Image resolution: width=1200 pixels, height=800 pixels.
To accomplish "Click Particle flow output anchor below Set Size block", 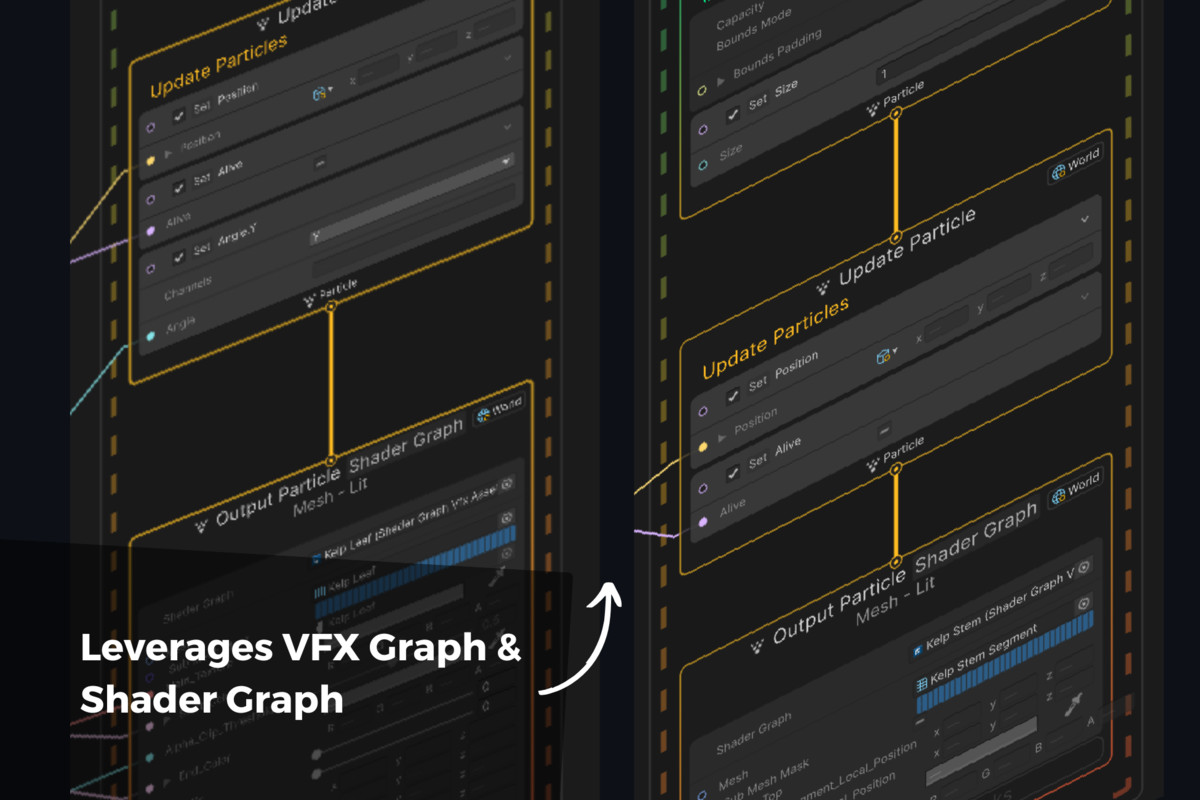I will [896, 113].
